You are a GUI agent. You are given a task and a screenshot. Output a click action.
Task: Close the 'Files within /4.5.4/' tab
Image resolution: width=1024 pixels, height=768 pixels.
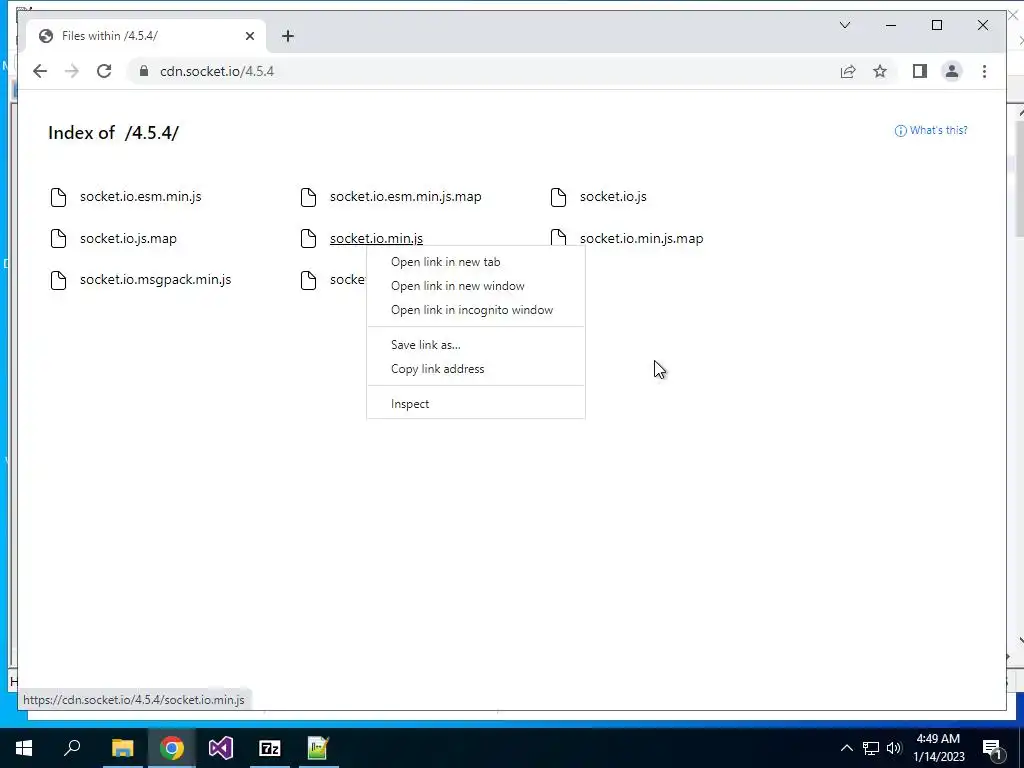pos(249,36)
